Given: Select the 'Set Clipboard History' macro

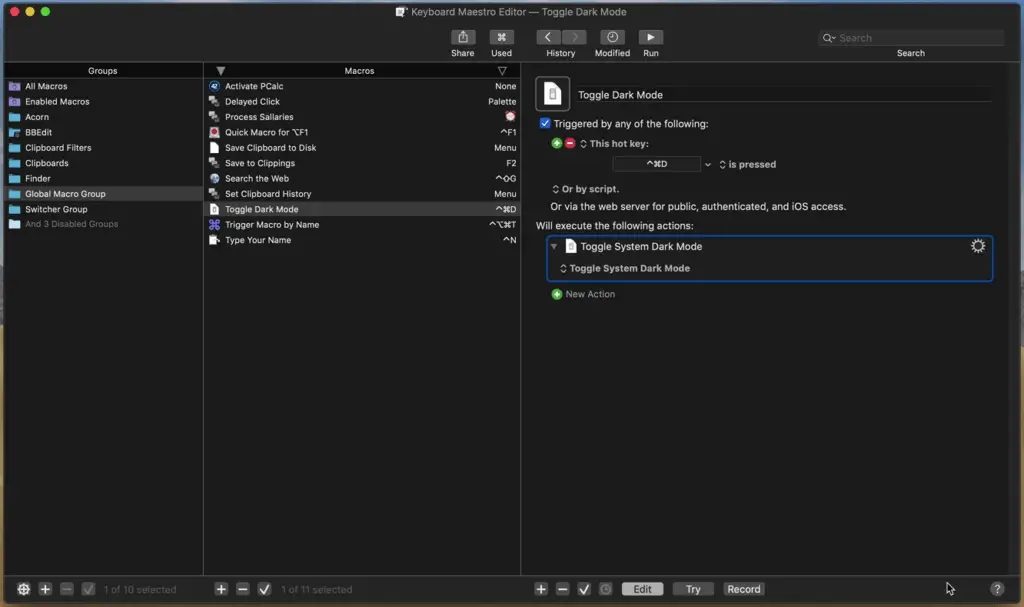Looking at the screenshot, I should [x=362, y=193].
